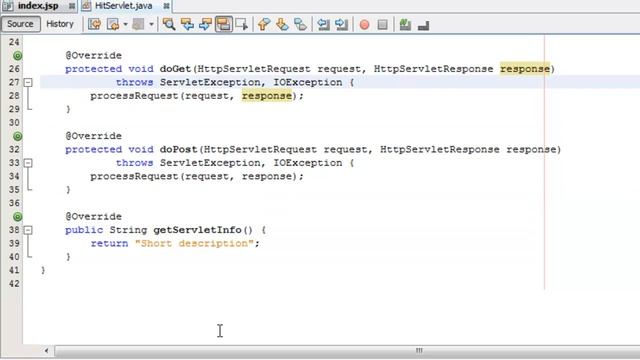Click line number 42 in gutter

[x=14, y=284]
